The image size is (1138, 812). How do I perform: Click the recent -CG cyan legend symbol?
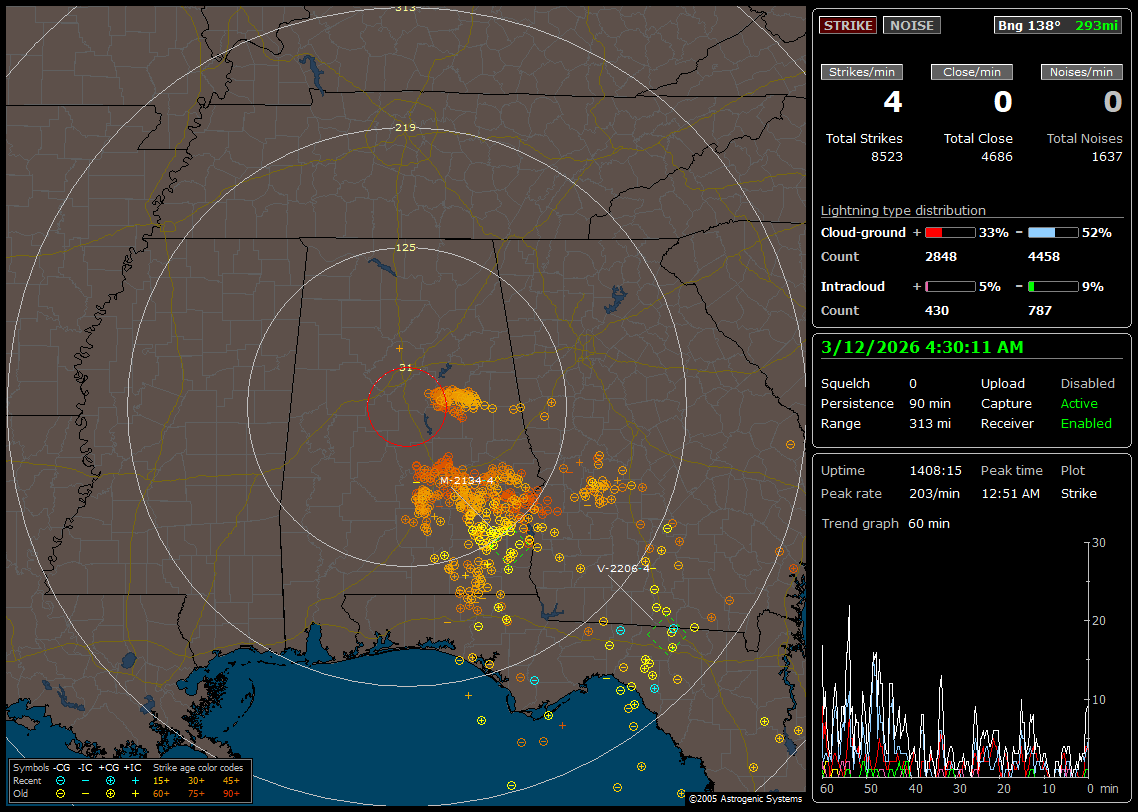[x=61, y=780]
